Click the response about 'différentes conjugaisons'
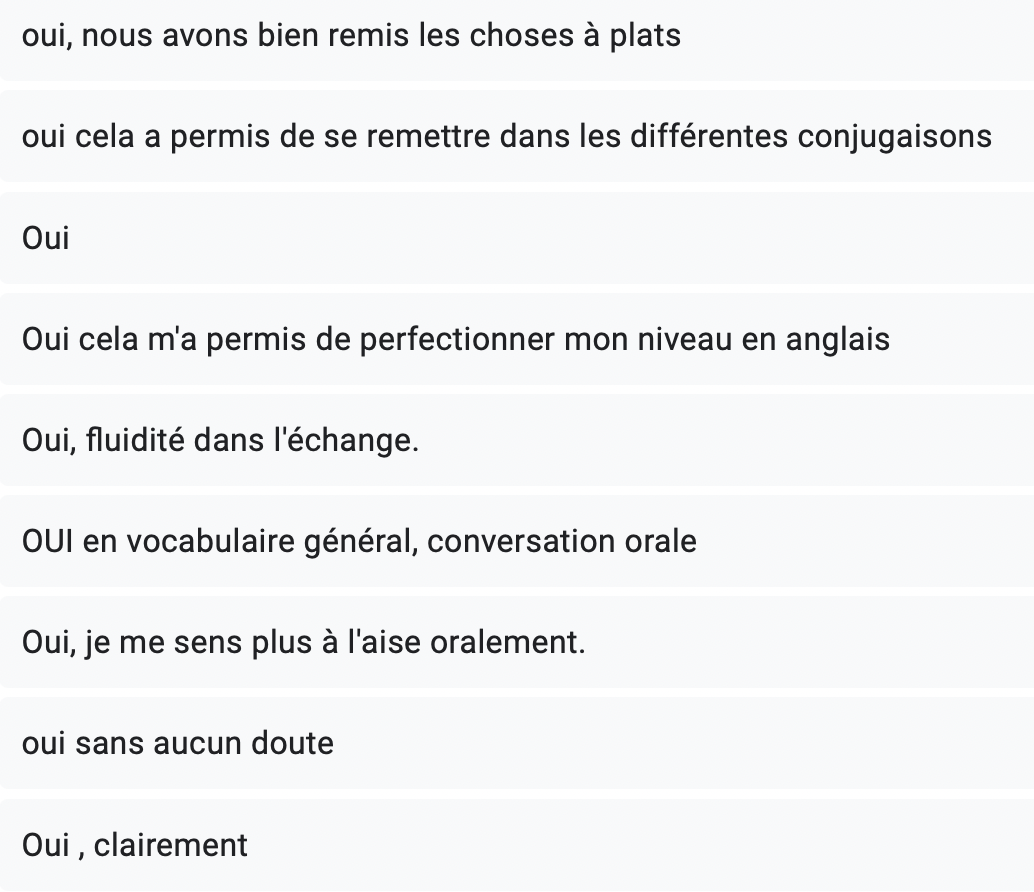1034x892 pixels. [517, 136]
